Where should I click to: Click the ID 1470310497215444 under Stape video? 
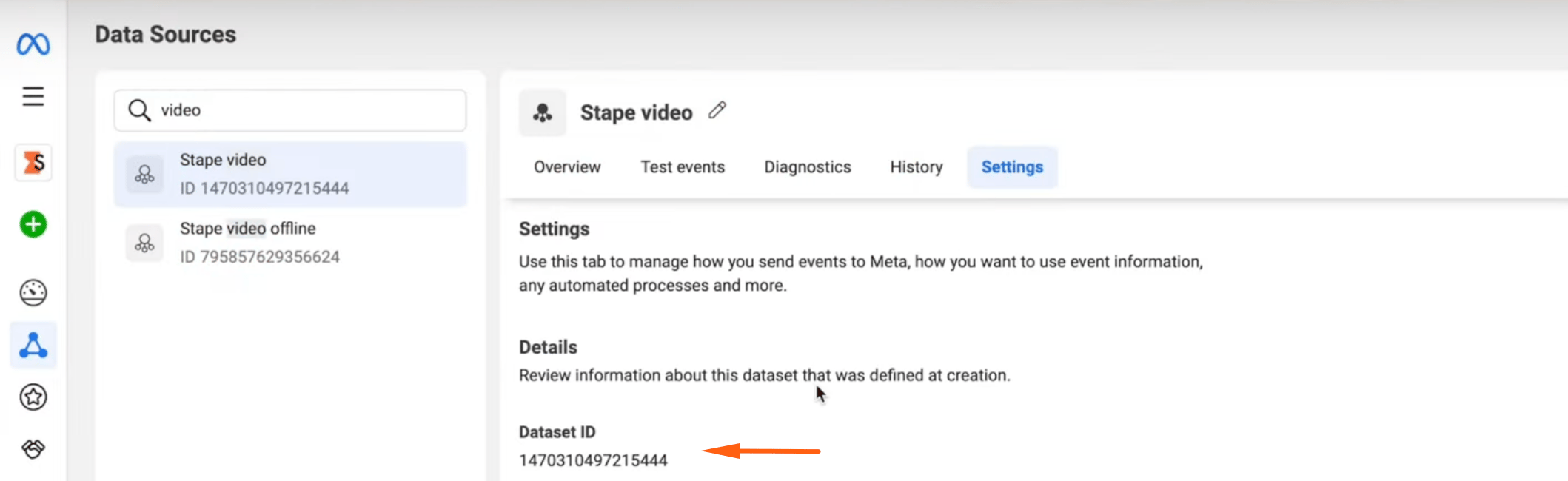click(x=264, y=189)
